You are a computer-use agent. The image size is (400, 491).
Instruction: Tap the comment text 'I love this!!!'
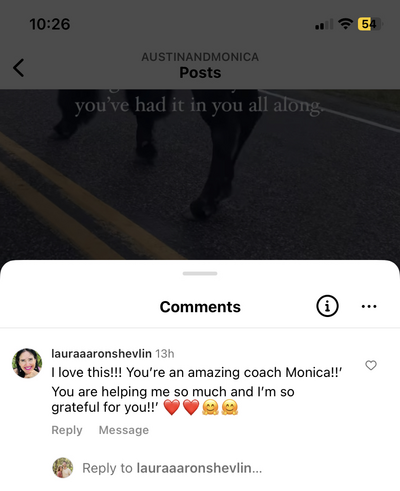(87, 372)
